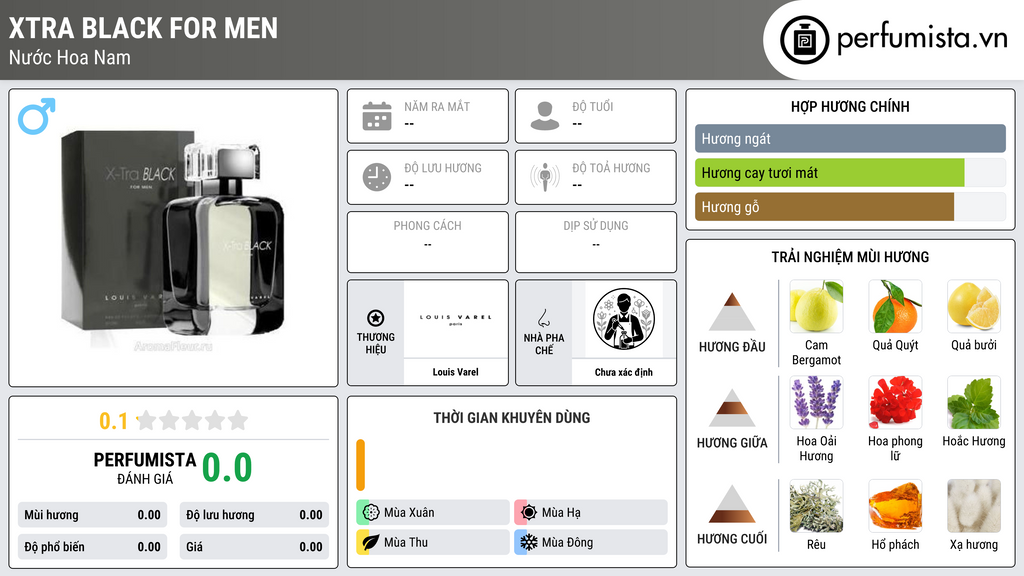Screen dimensions: 1024x576
Task: Click the five-star rating row
Action: pos(192,420)
